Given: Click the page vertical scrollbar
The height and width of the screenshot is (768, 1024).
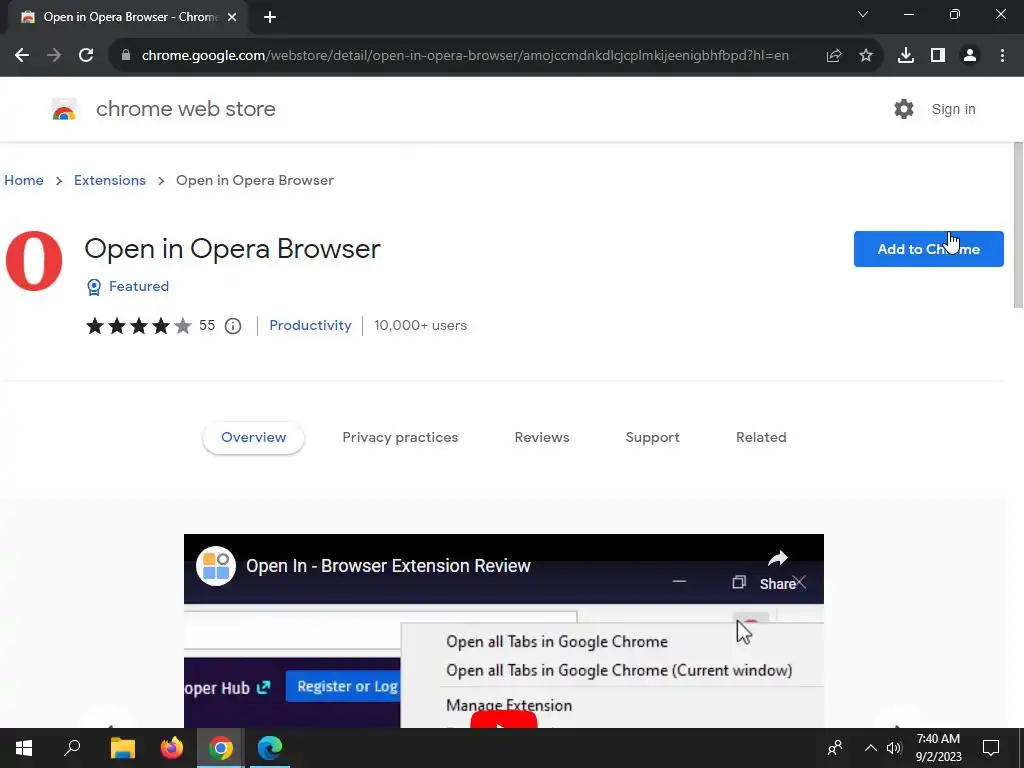Looking at the screenshot, I should [x=1018, y=225].
